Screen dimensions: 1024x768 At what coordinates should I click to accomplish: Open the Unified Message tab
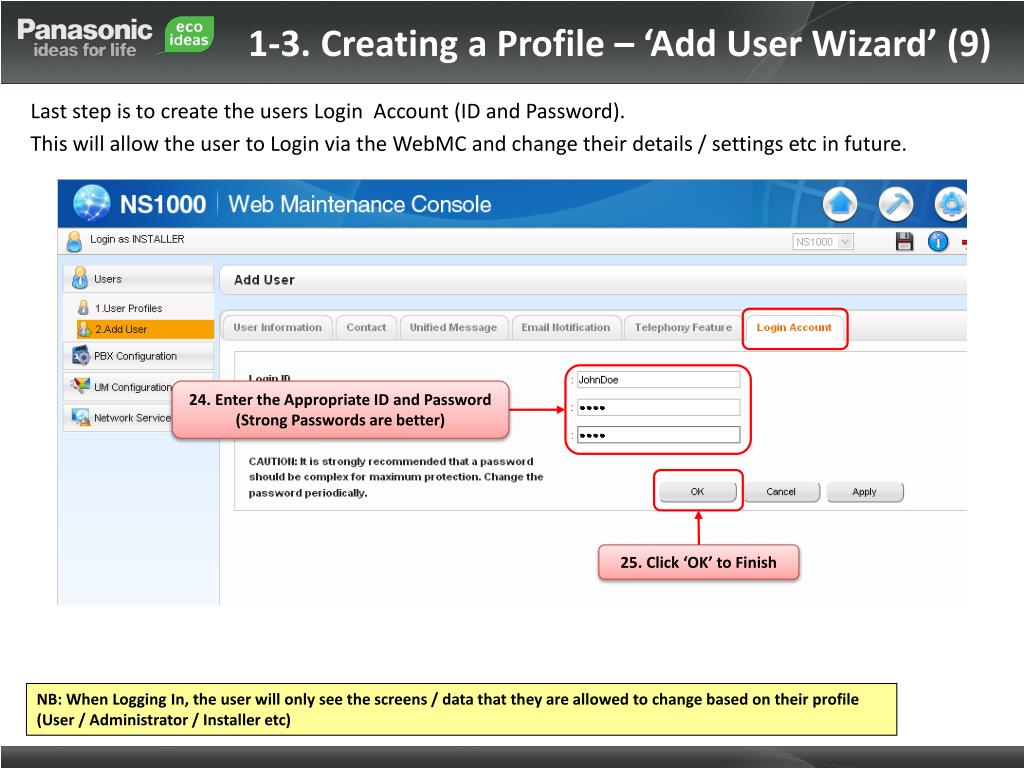point(453,327)
